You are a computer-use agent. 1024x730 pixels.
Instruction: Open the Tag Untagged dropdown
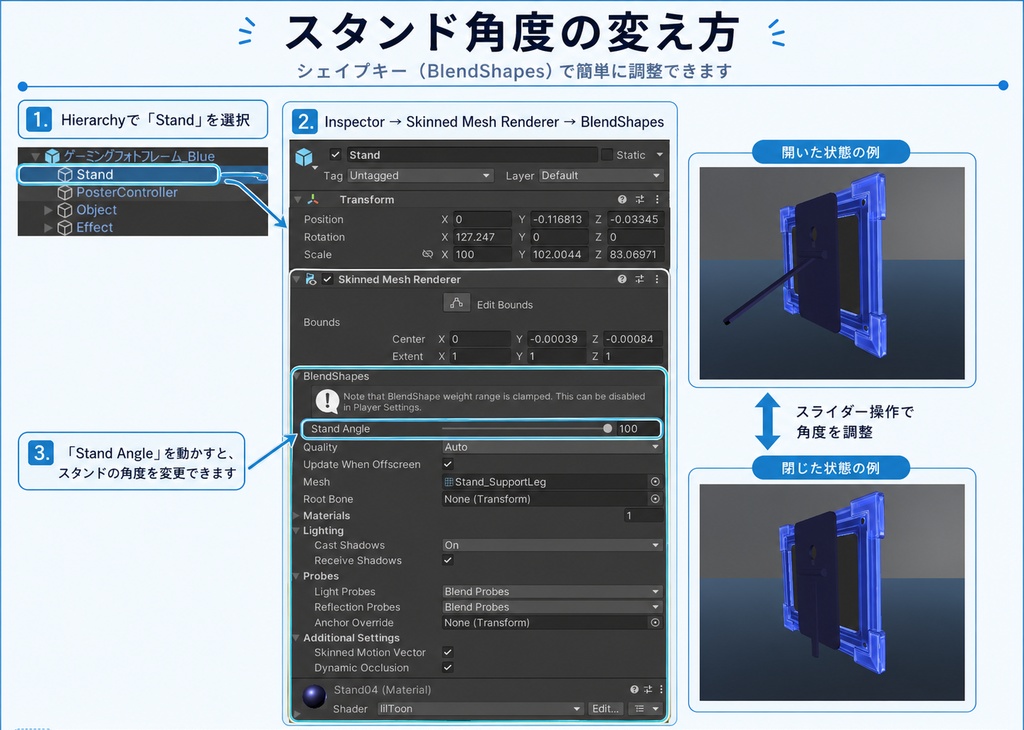pos(420,176)
